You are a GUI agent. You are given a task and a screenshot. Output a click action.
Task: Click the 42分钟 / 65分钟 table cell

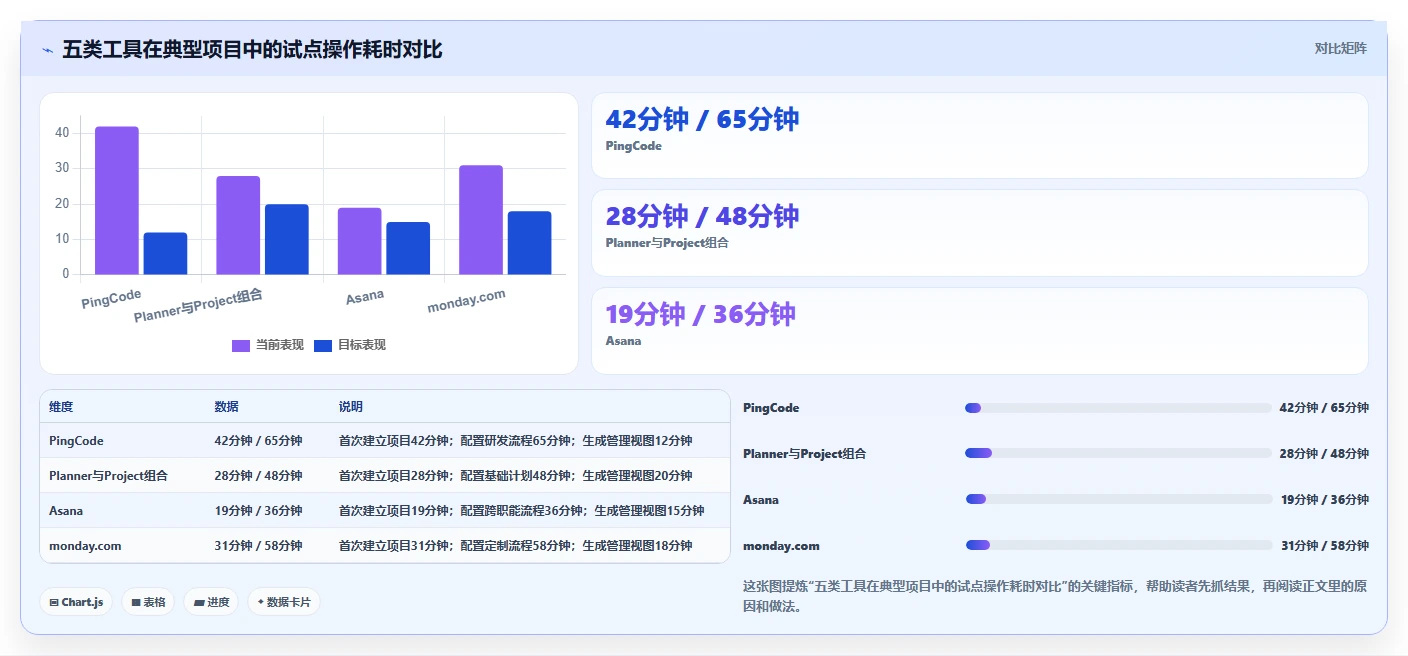[258, 441]
